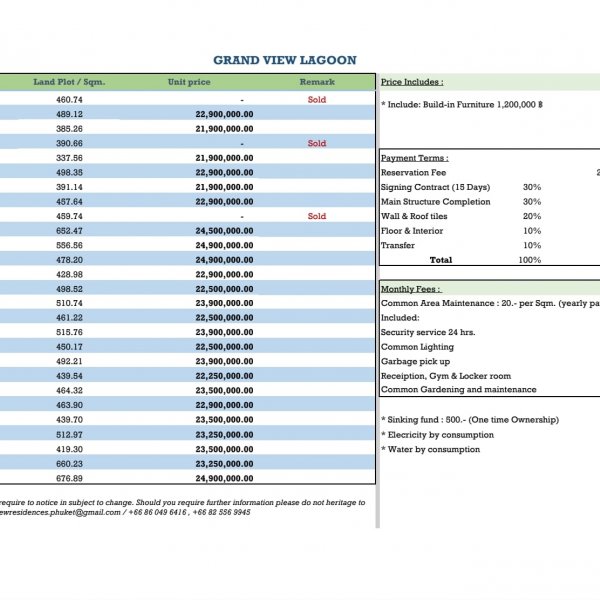Click the Remark column header
The image size is (600, 600).
point(317,82)
